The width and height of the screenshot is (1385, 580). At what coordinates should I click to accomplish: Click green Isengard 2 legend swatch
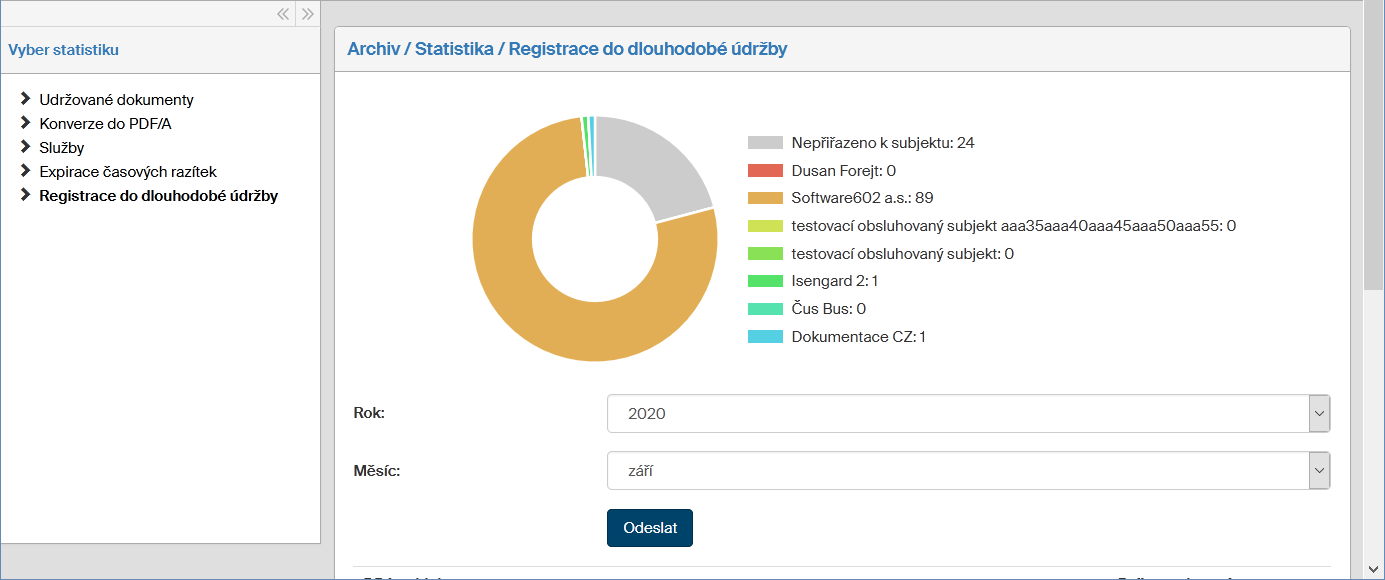765,281
